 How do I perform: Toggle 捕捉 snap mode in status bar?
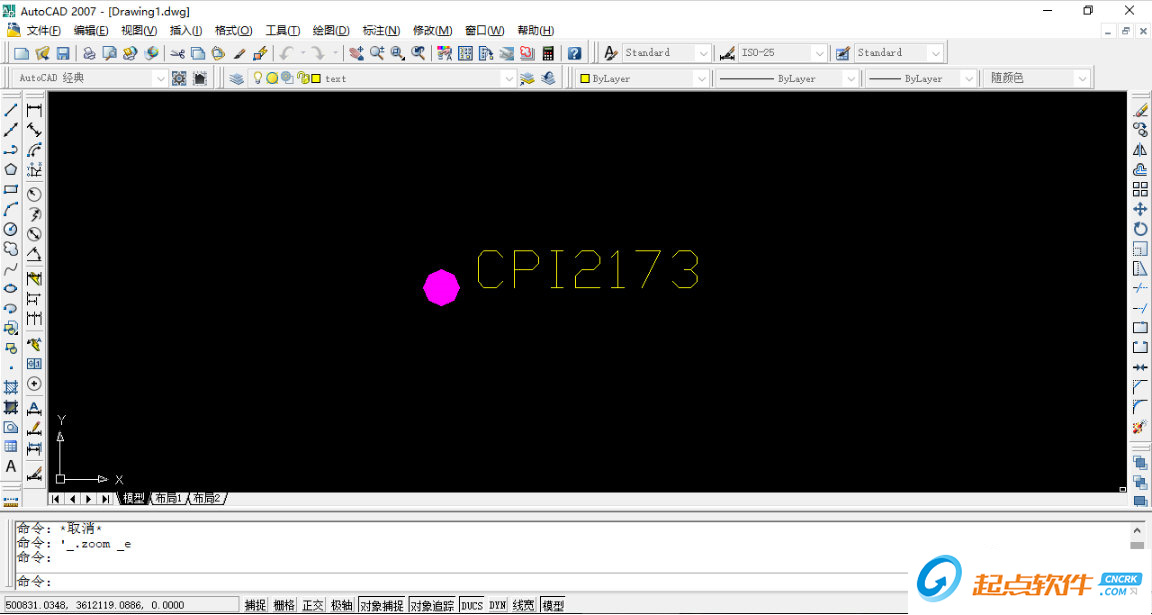coord(256,605)
